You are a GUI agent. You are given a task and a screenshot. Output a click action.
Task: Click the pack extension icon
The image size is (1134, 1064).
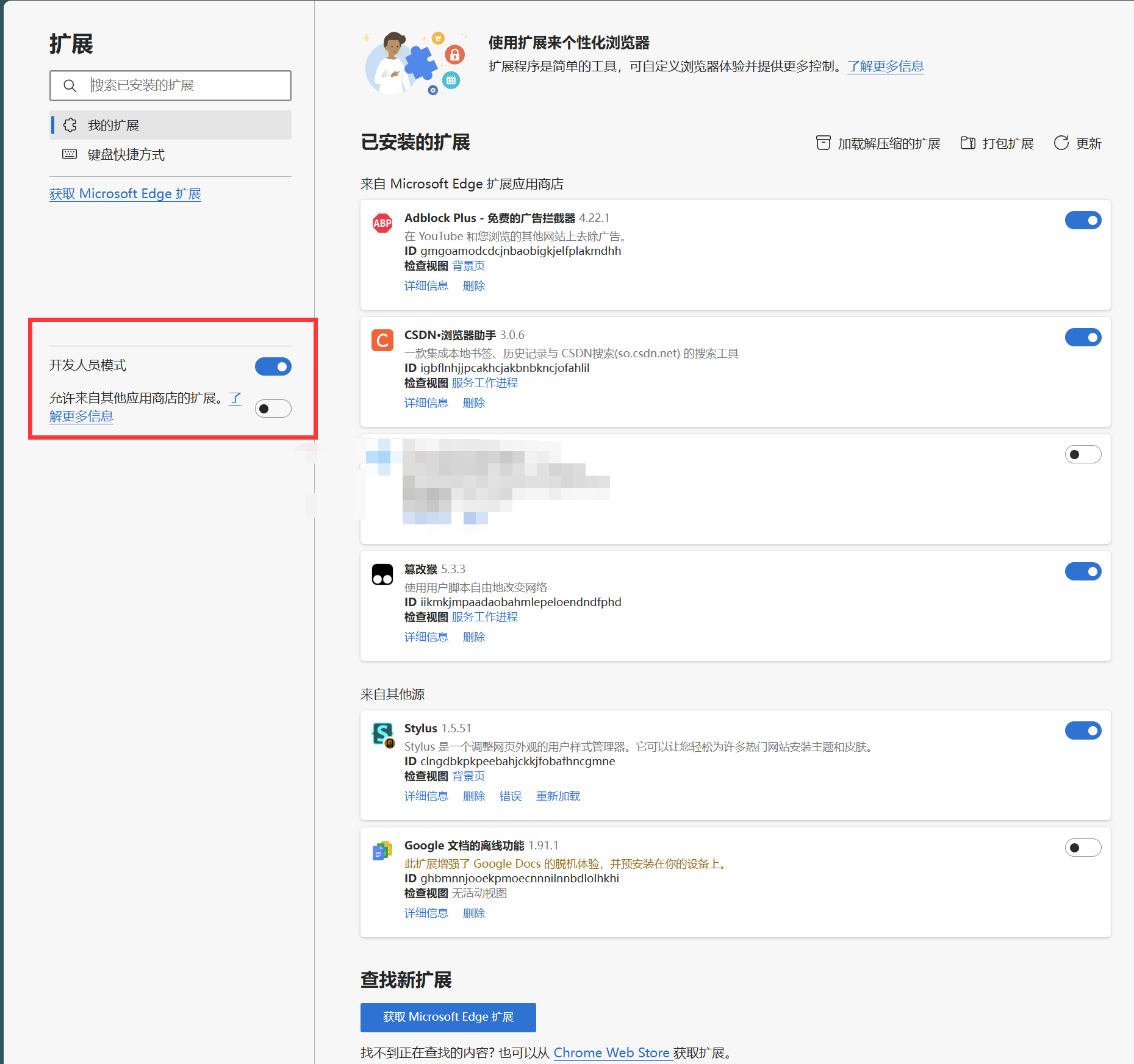click(968, 143)
